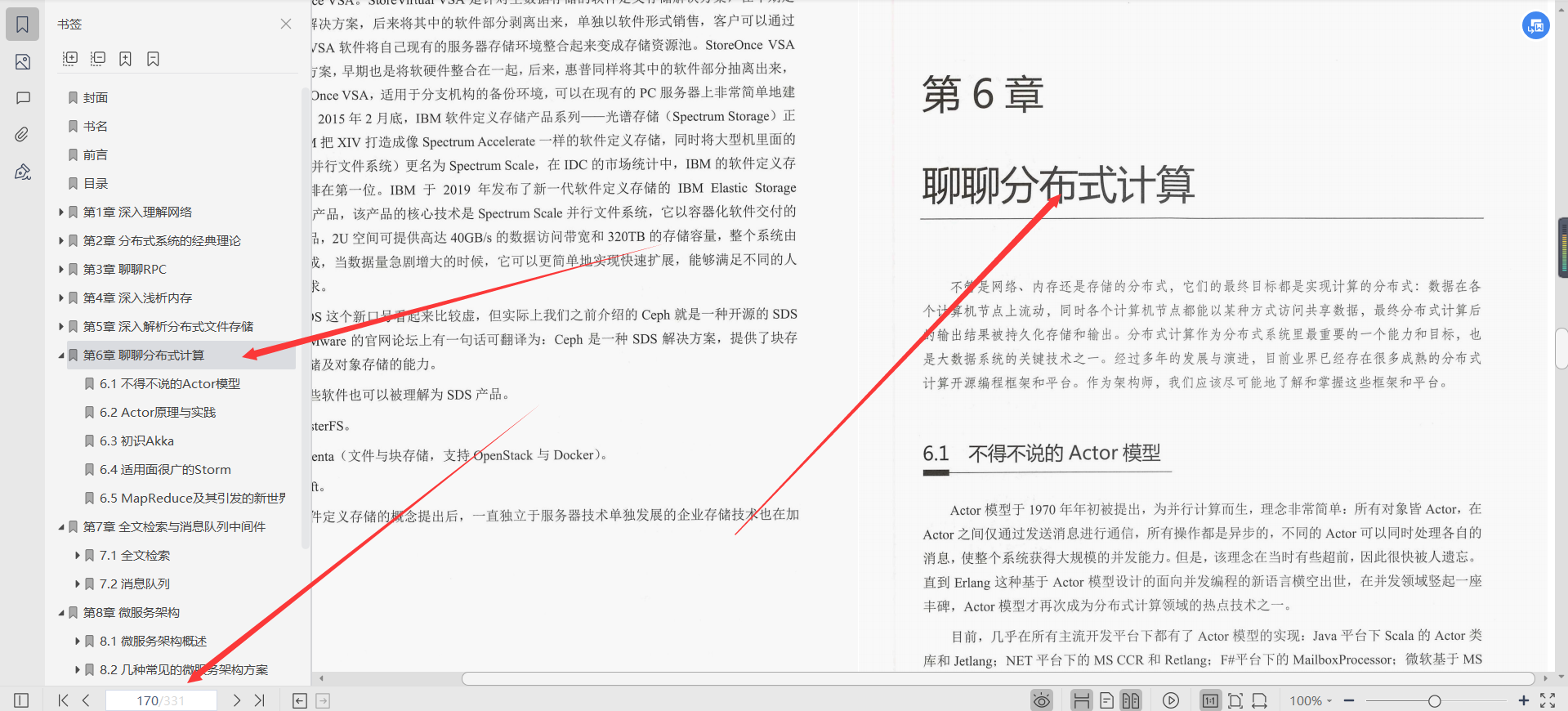
Task: Select bookmark 6.2 Actor原理与实践
Action: [x=157, y=412]
